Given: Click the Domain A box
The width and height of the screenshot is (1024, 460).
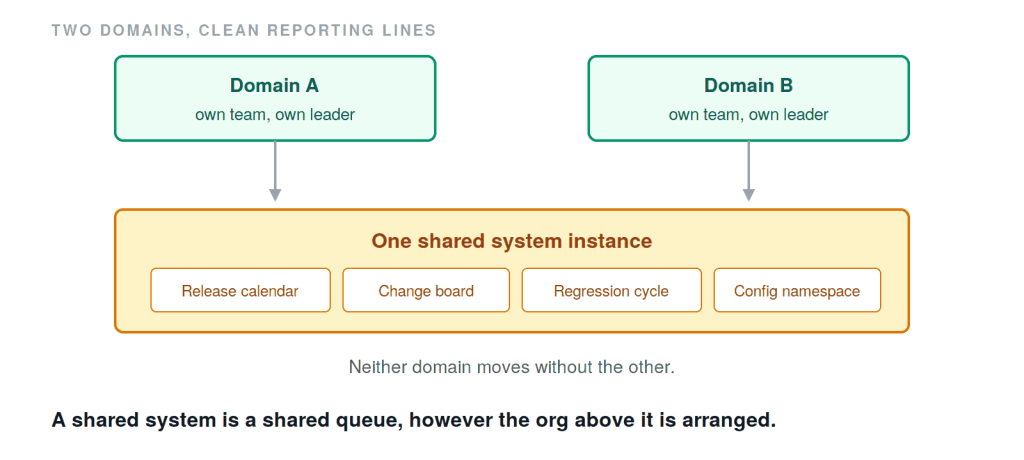Looking at the screenshot, I should [x=275, y=99].
